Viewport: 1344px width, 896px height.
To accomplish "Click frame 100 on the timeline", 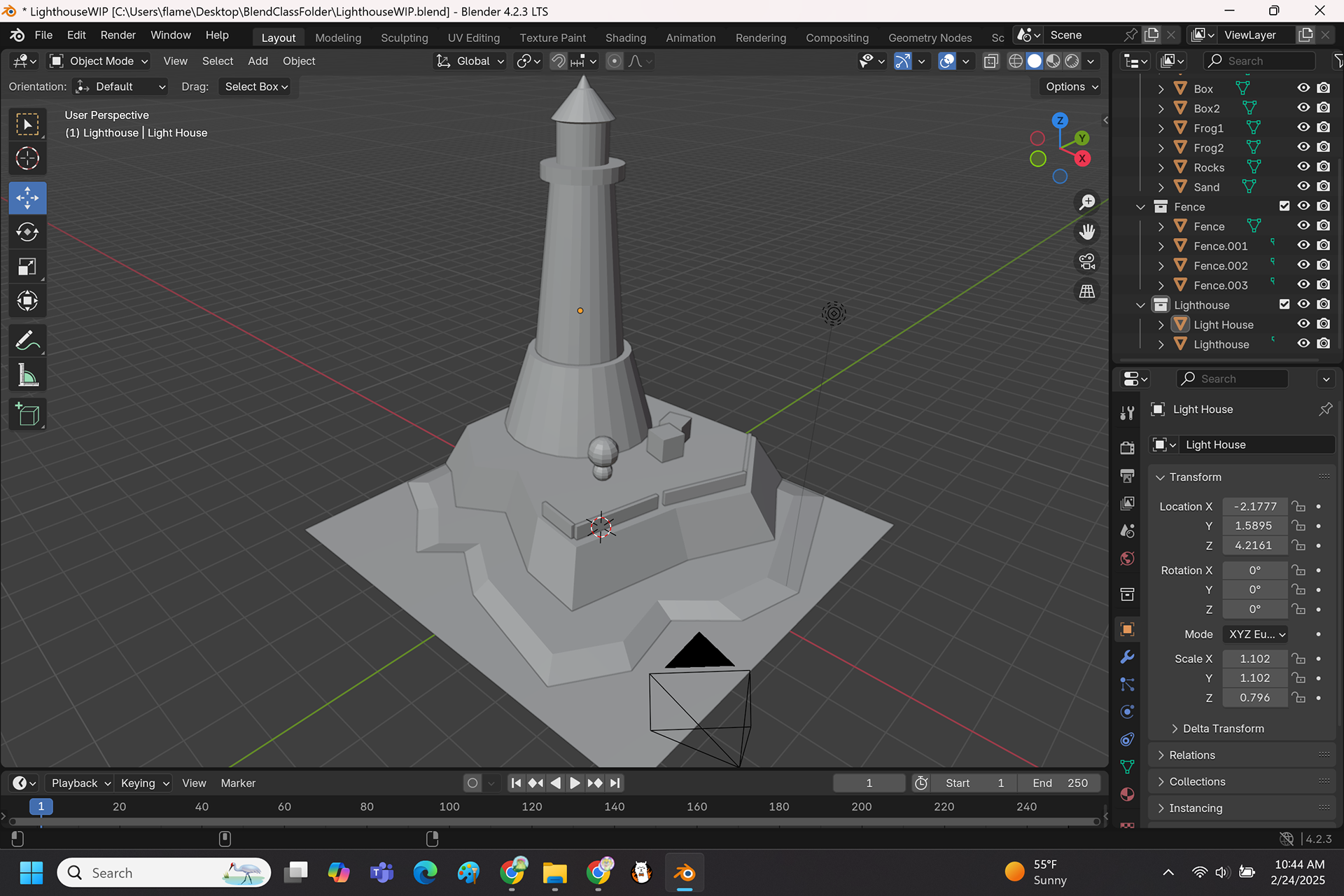I will coord(449,807).
